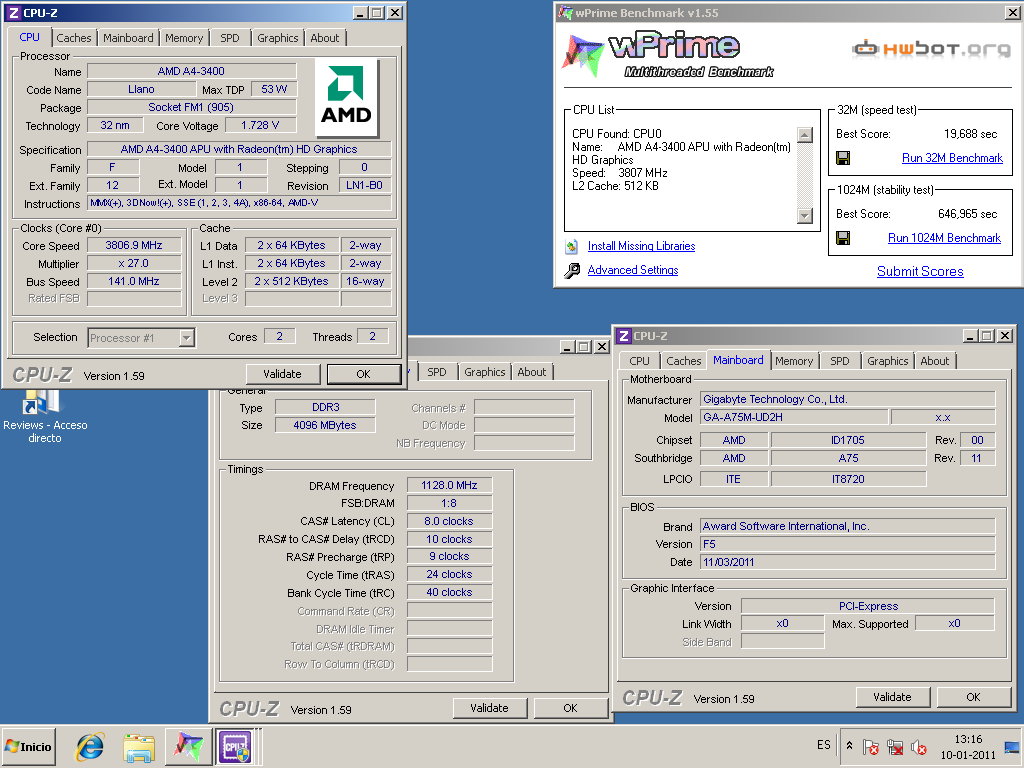Click Validate in the Mainboard CPU-Z window

(x=893, y=697)
